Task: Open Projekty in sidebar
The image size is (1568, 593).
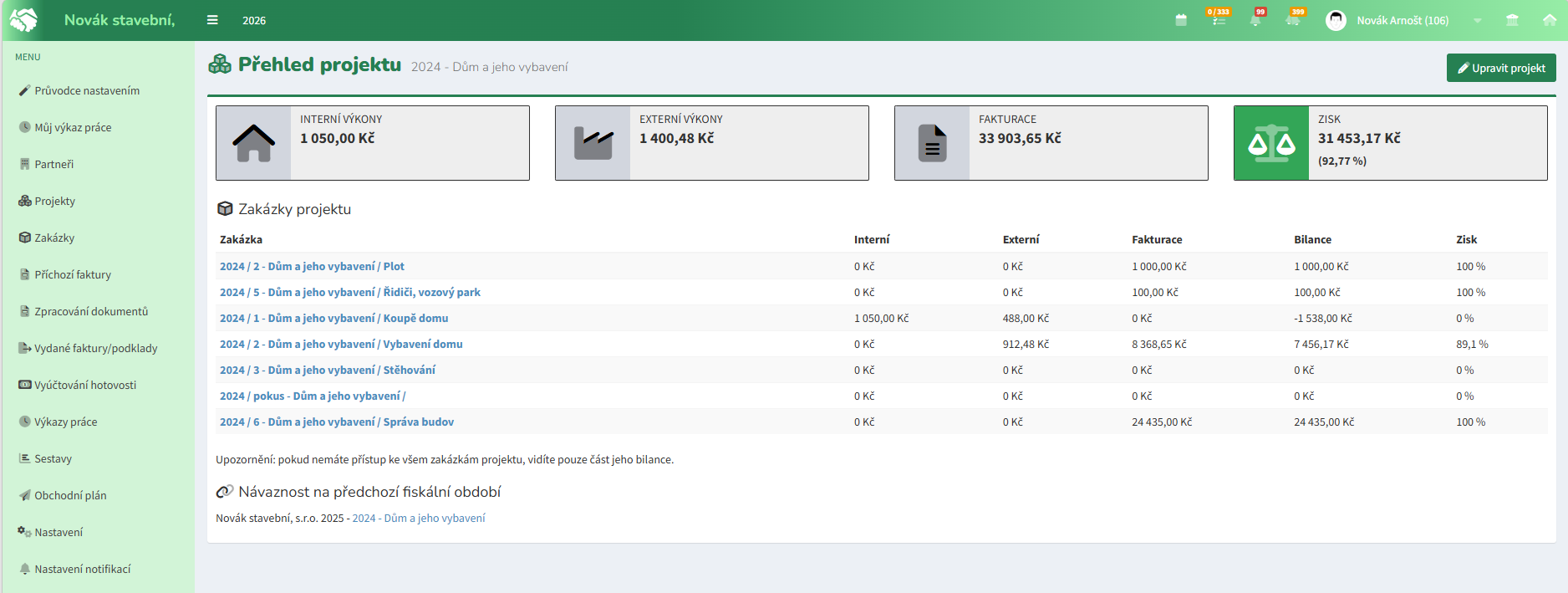Action: click(x=54, y=201)
